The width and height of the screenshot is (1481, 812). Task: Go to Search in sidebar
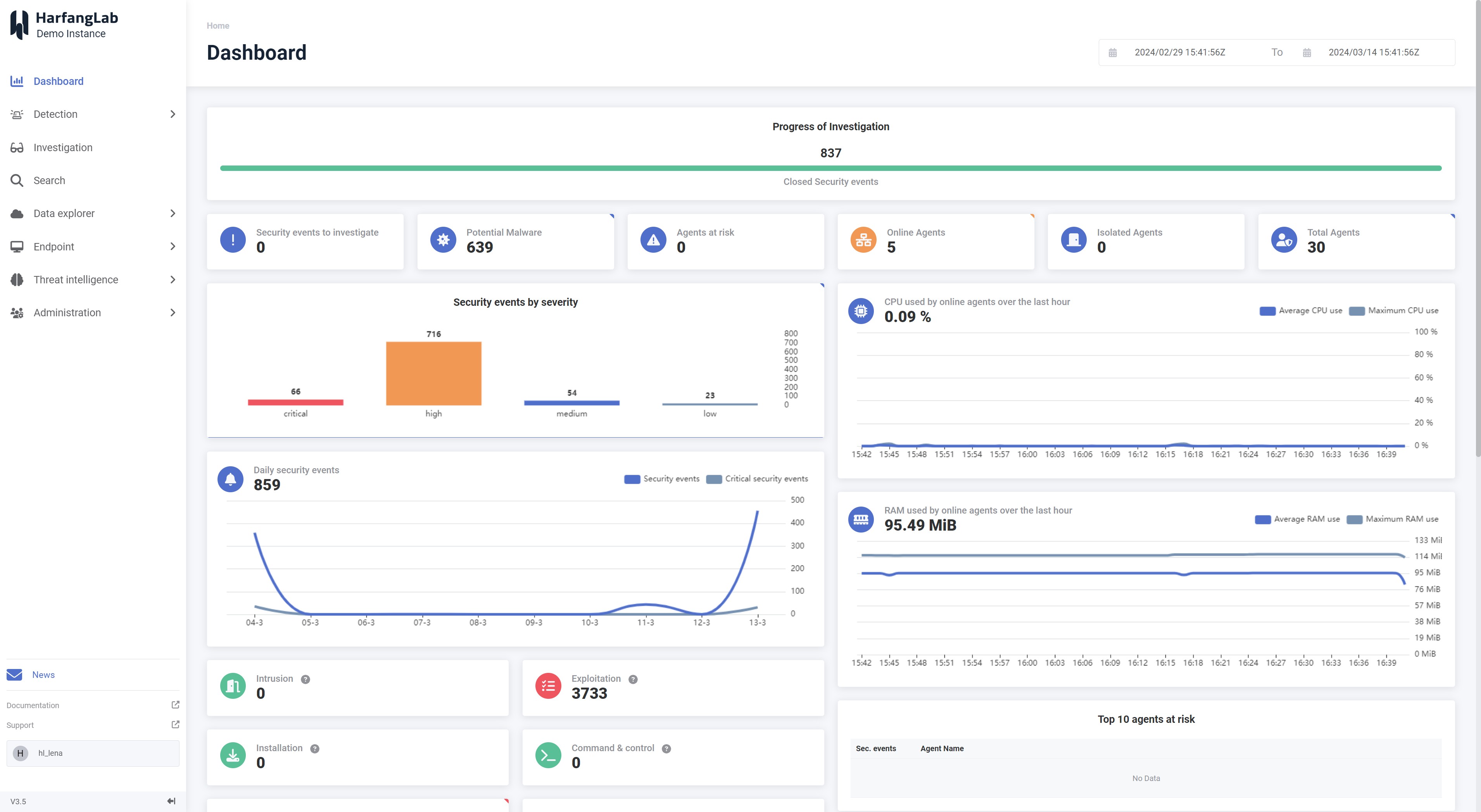[x=49, y=181]
